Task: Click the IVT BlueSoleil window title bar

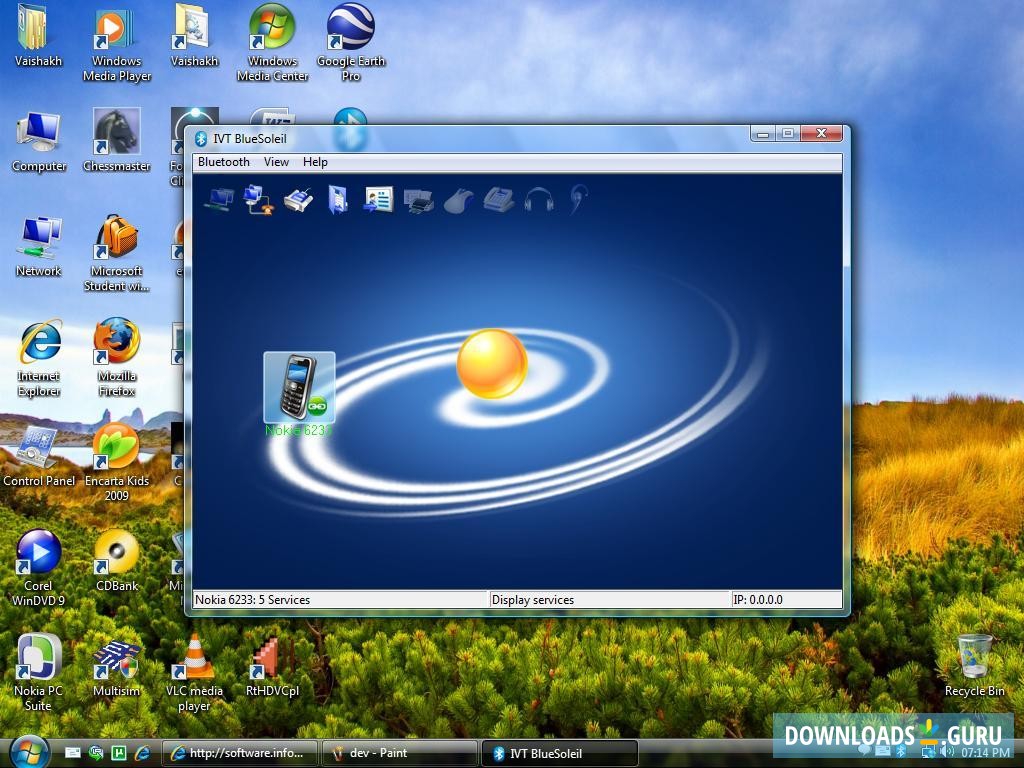Action: pyautogui.click(x=470, y=138)
